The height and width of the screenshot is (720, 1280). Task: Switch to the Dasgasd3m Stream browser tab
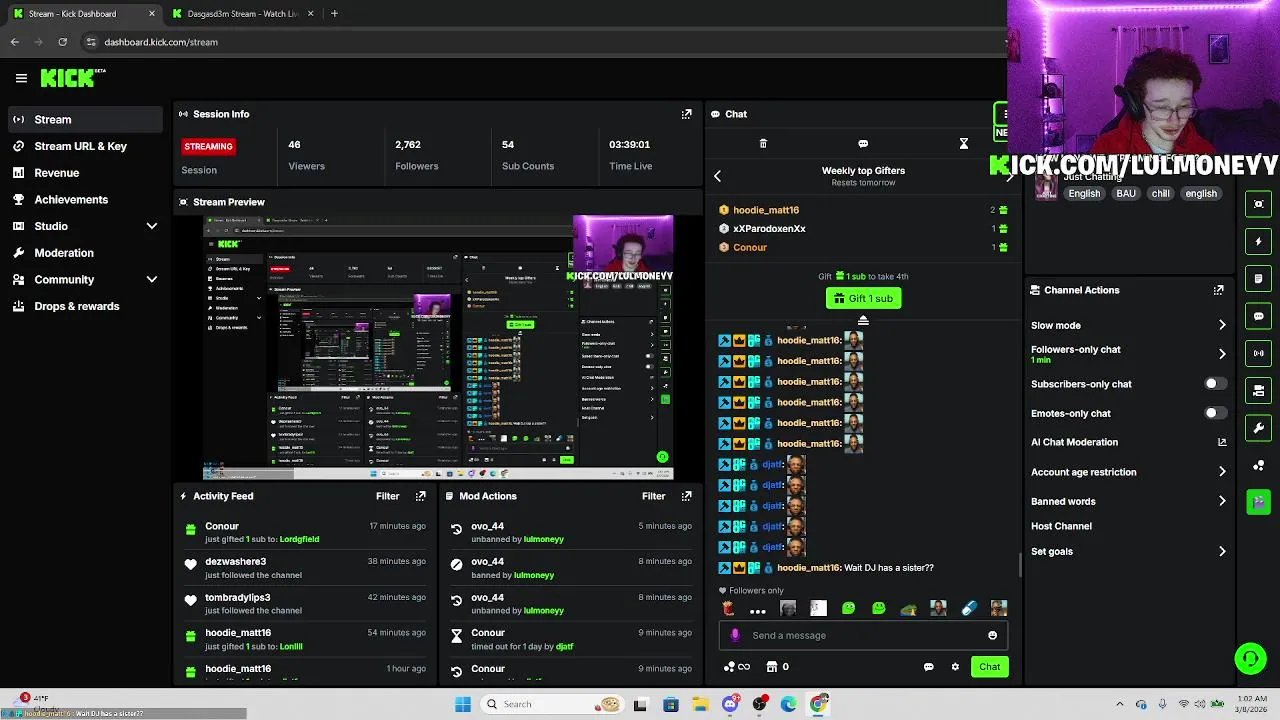(241, 14)
